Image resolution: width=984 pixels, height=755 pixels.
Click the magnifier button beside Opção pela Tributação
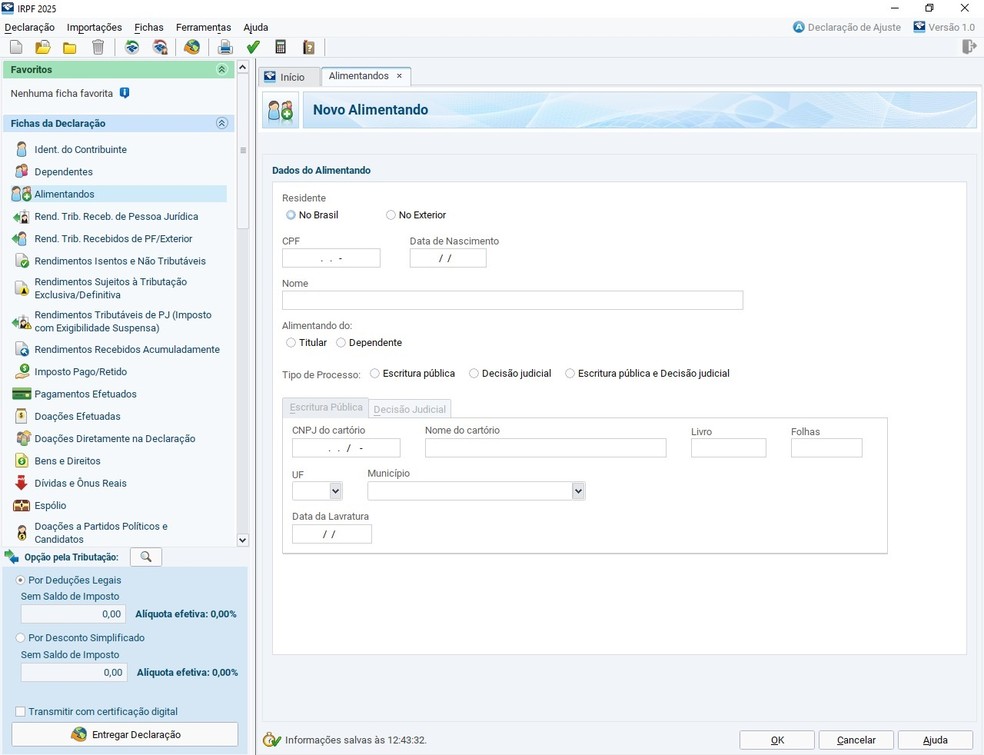(146, 557)
